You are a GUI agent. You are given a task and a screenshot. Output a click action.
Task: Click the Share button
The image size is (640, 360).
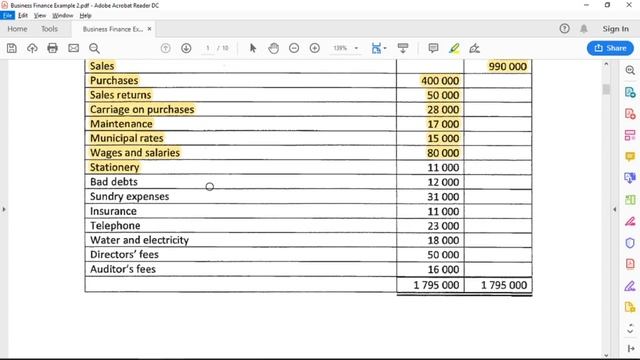click(610, 48)
